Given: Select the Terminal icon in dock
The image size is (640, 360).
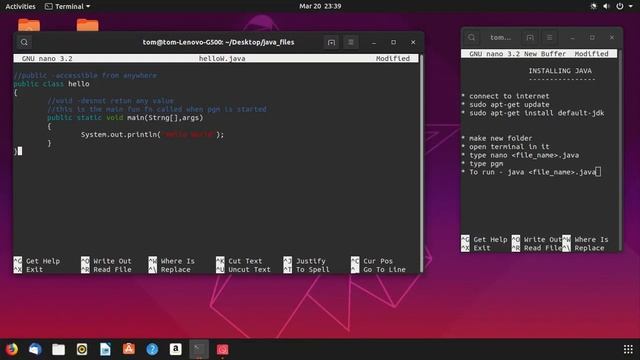Looking at the screenshot, I should [x=199, y=349].
